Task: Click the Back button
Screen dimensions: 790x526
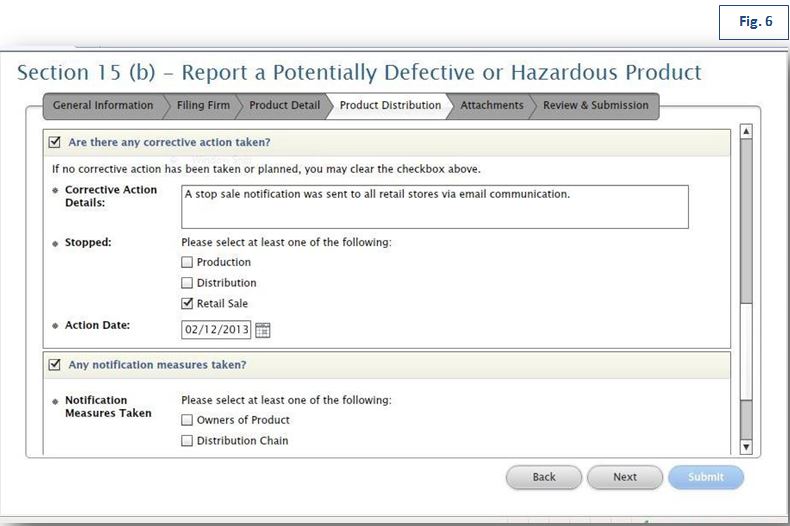Action: point(544,477)
